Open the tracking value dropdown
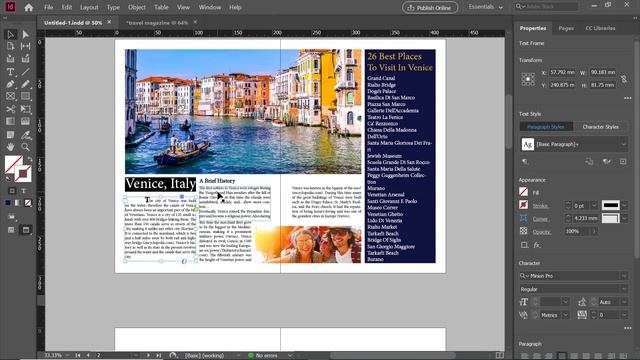The width and height of the screenshot is (640, 360). pos(624,315)
